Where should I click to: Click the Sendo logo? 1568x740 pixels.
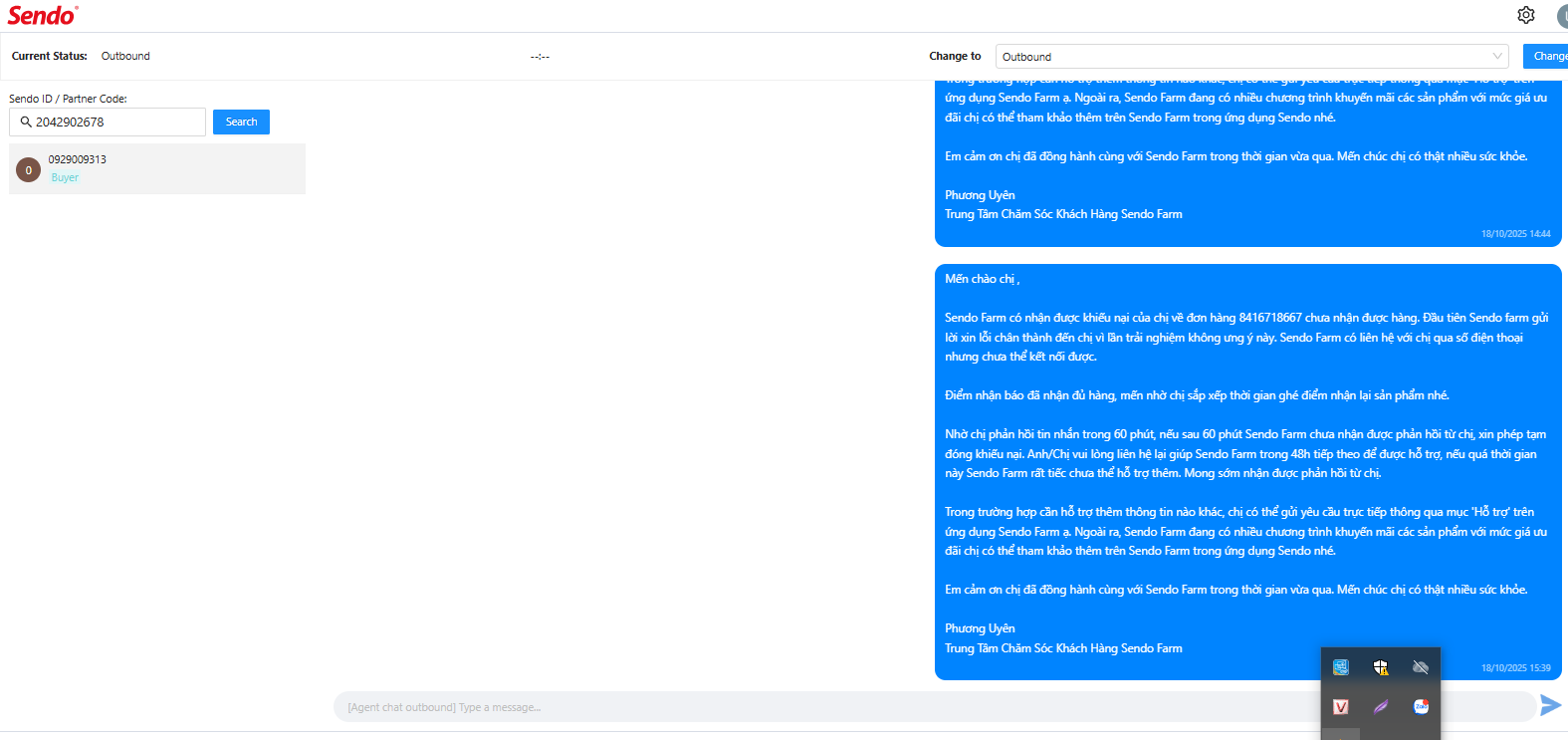43,15
